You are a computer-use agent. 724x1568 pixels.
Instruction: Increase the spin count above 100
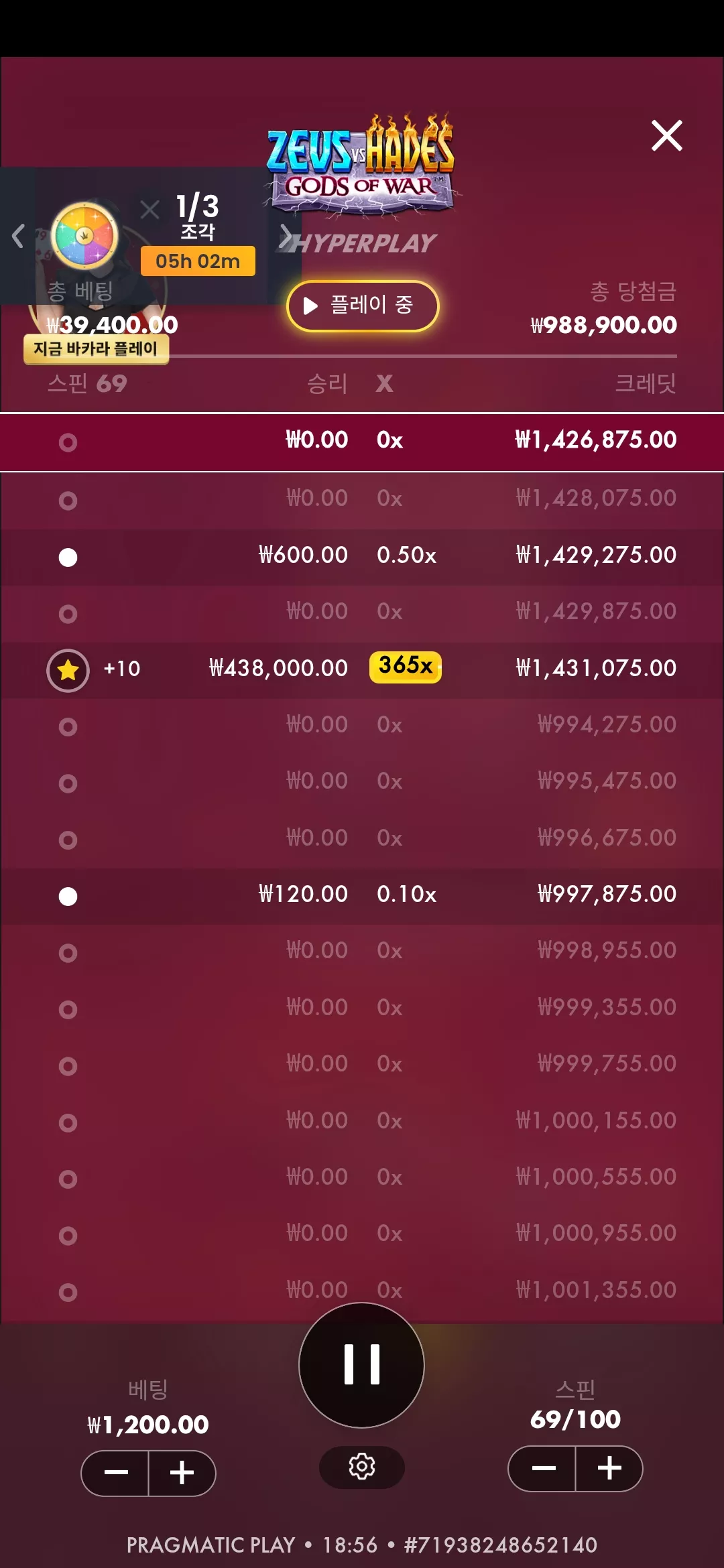(x=609, y=1468)
